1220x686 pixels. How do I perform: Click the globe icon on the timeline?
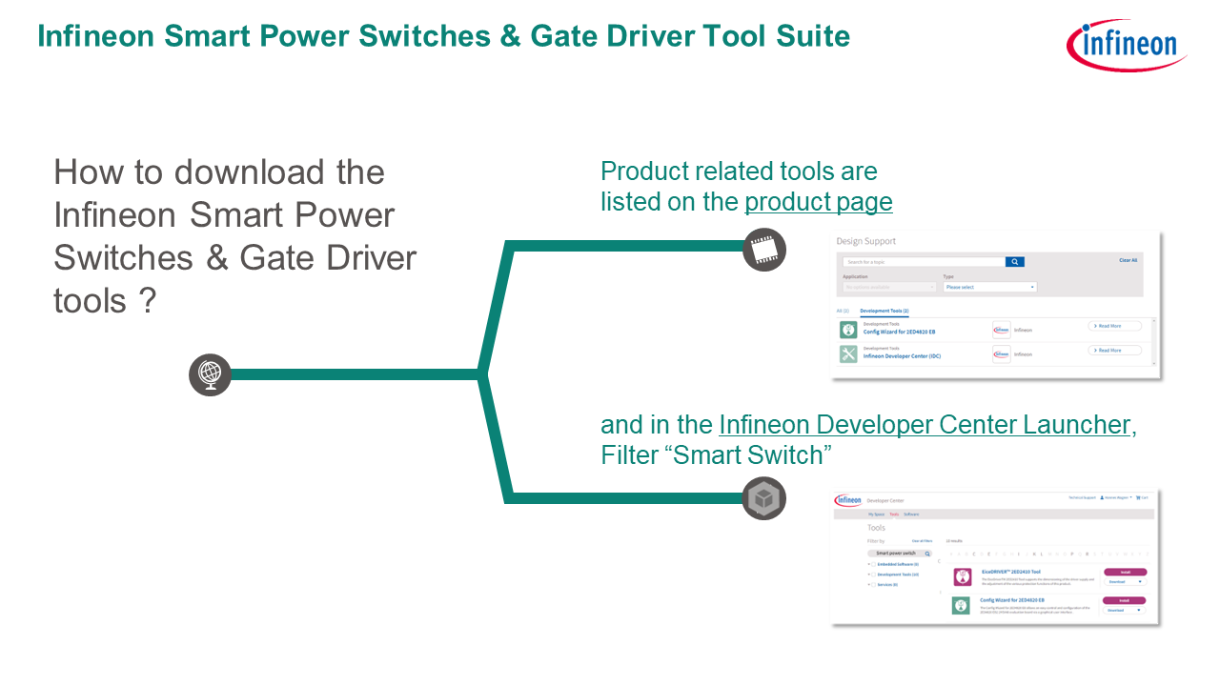(x=210, y=375)
